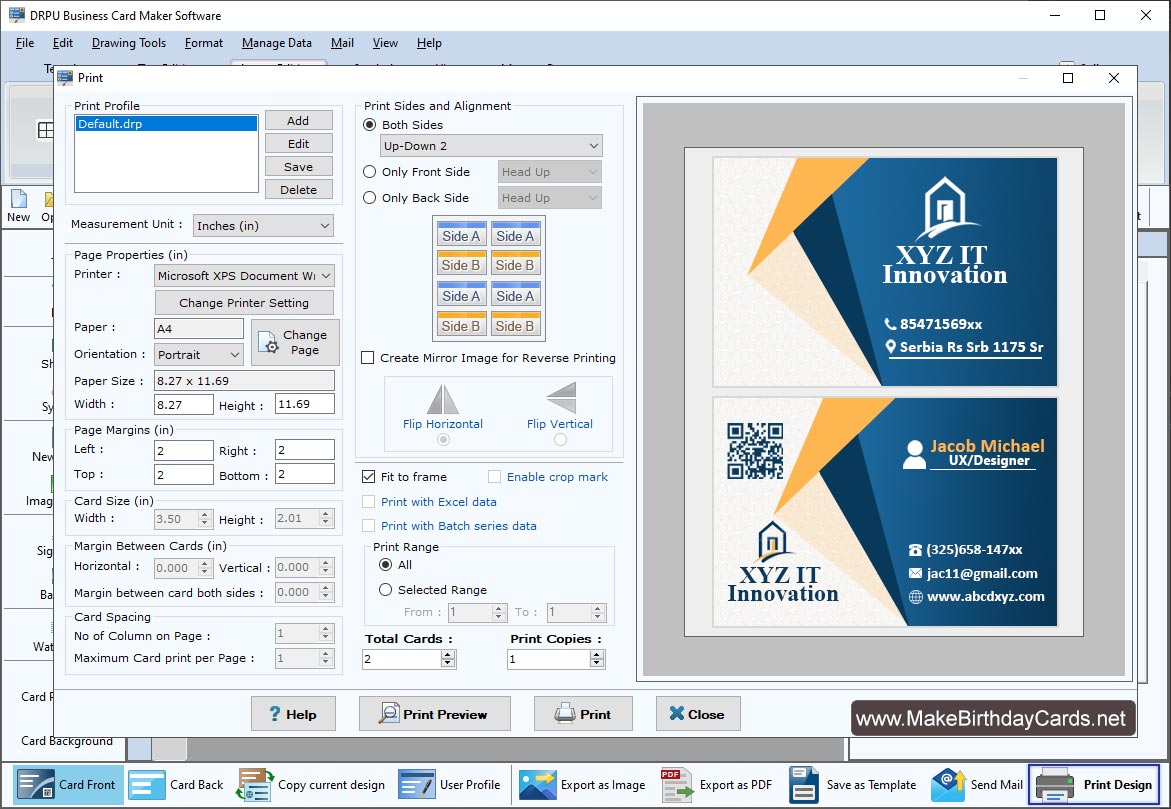Viewport: 1171px width, 809px height.
Task: Click page Width input field
Action: [x=184, y=404]
